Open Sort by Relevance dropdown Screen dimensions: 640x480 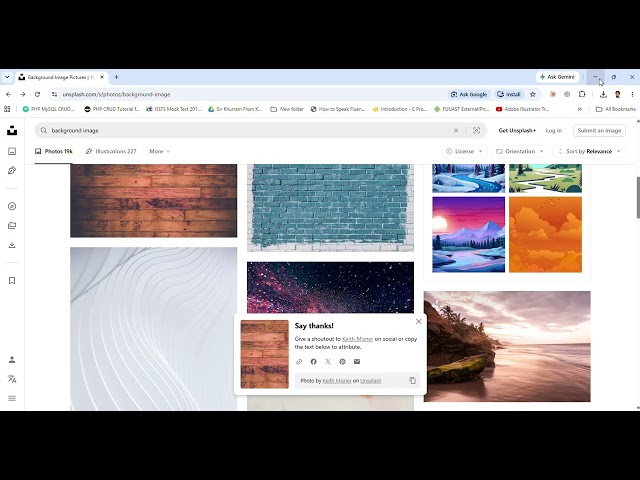tap(589, 151)
